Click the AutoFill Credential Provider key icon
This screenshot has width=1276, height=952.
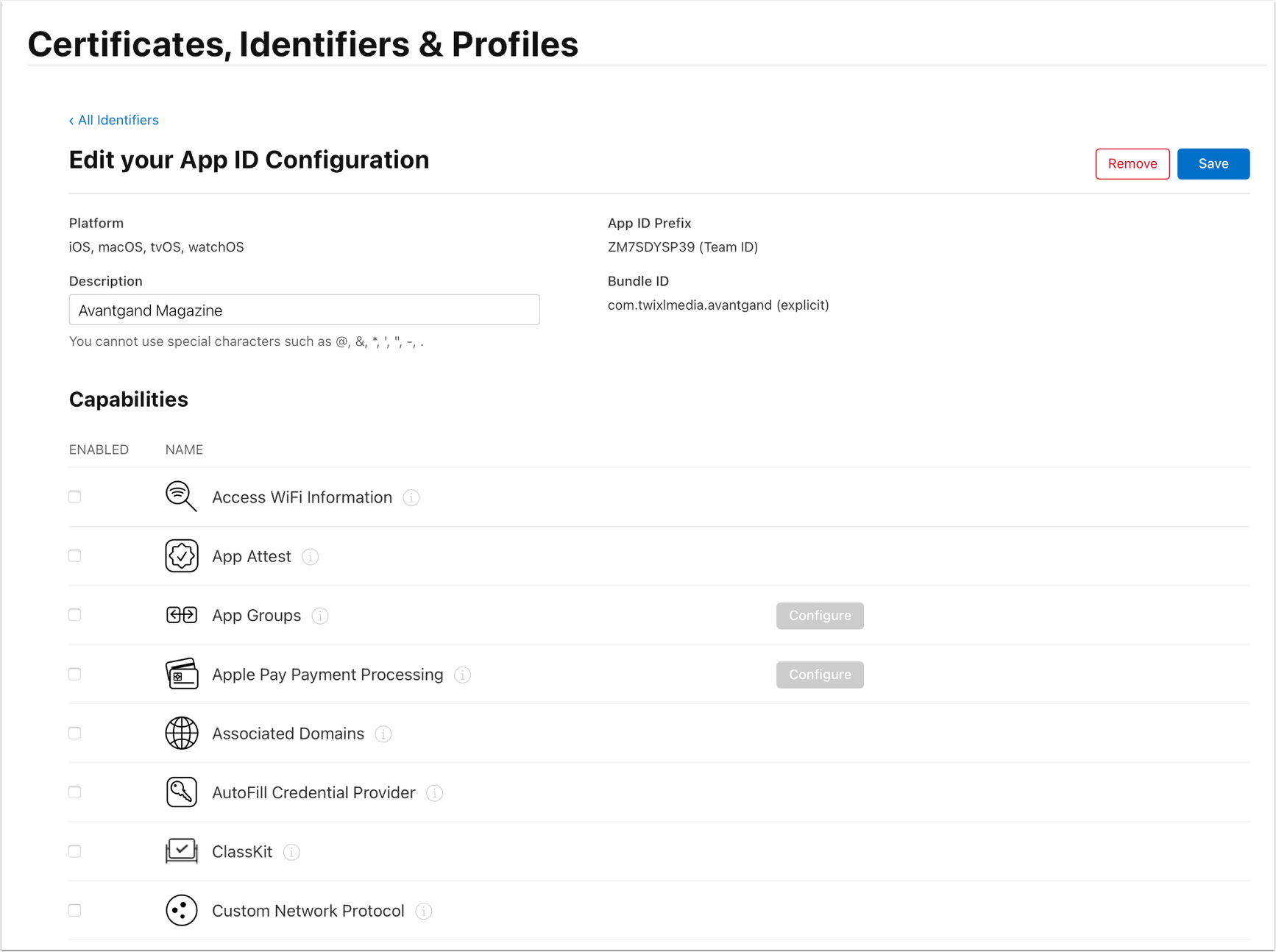pos(181,792)
